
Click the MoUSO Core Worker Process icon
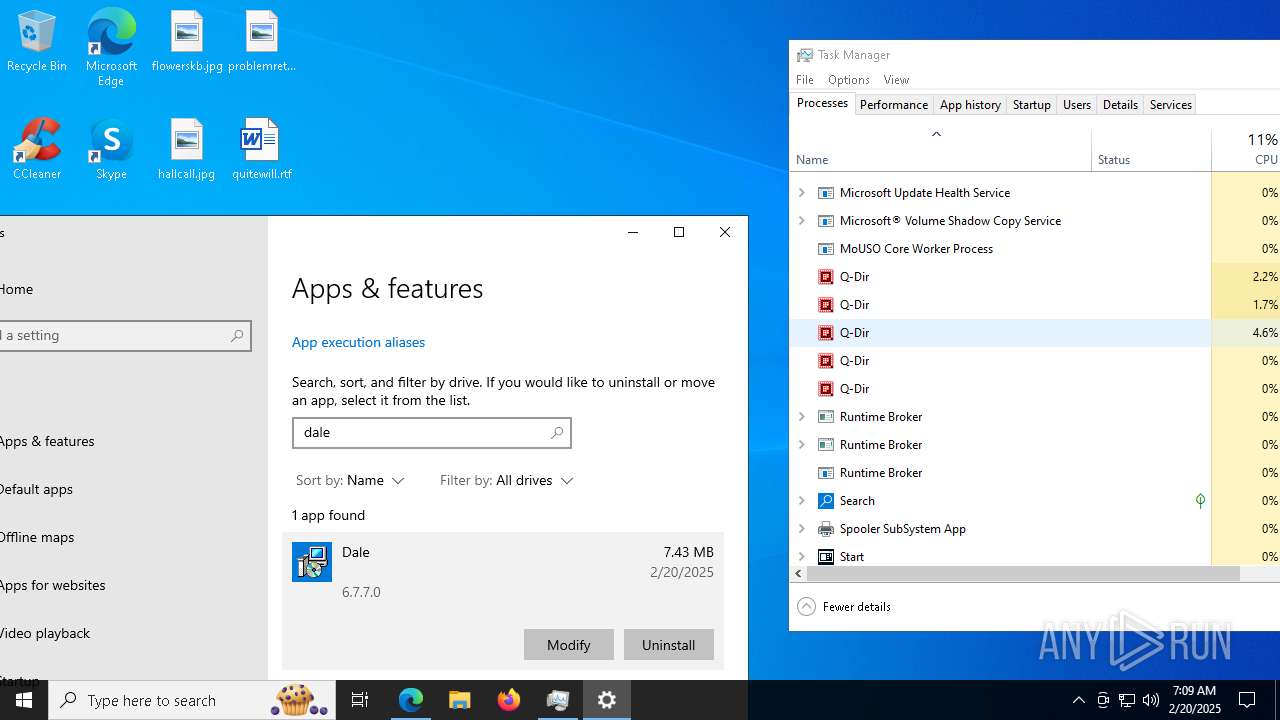[826, 249]
